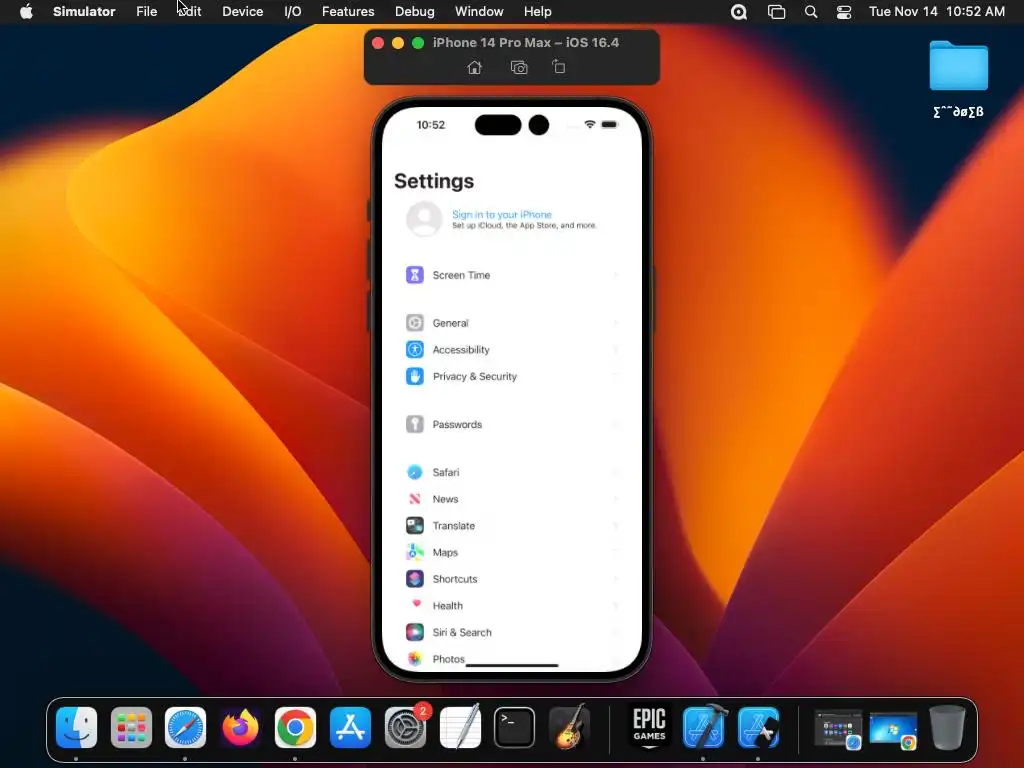Tap the Shortcuts icon in Settings
The width and height of the screenshot is (1024, 768).
(415, 579)
